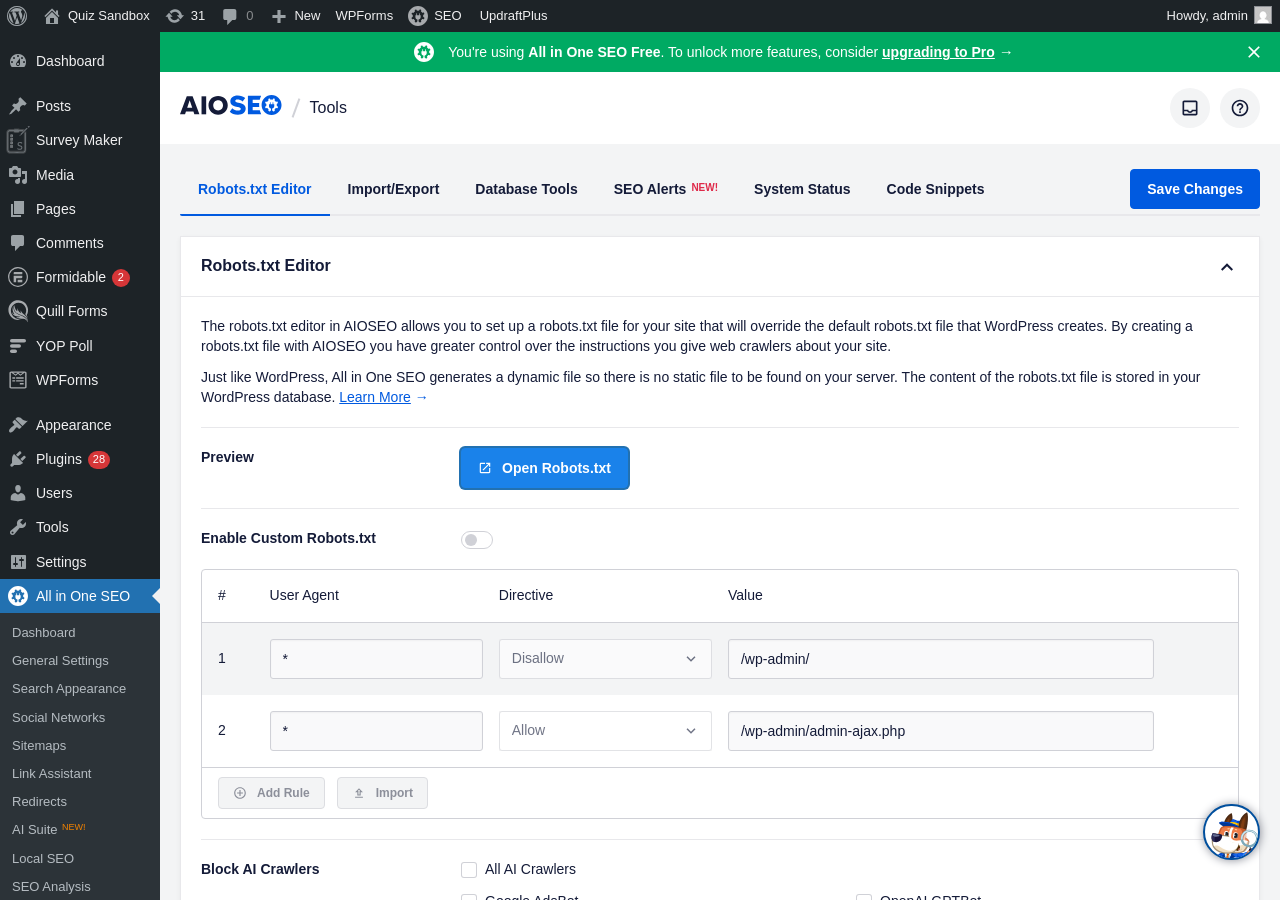The image size is (1280, 900).
Task: Click the Save Changes button
Action: (1195, 189)
